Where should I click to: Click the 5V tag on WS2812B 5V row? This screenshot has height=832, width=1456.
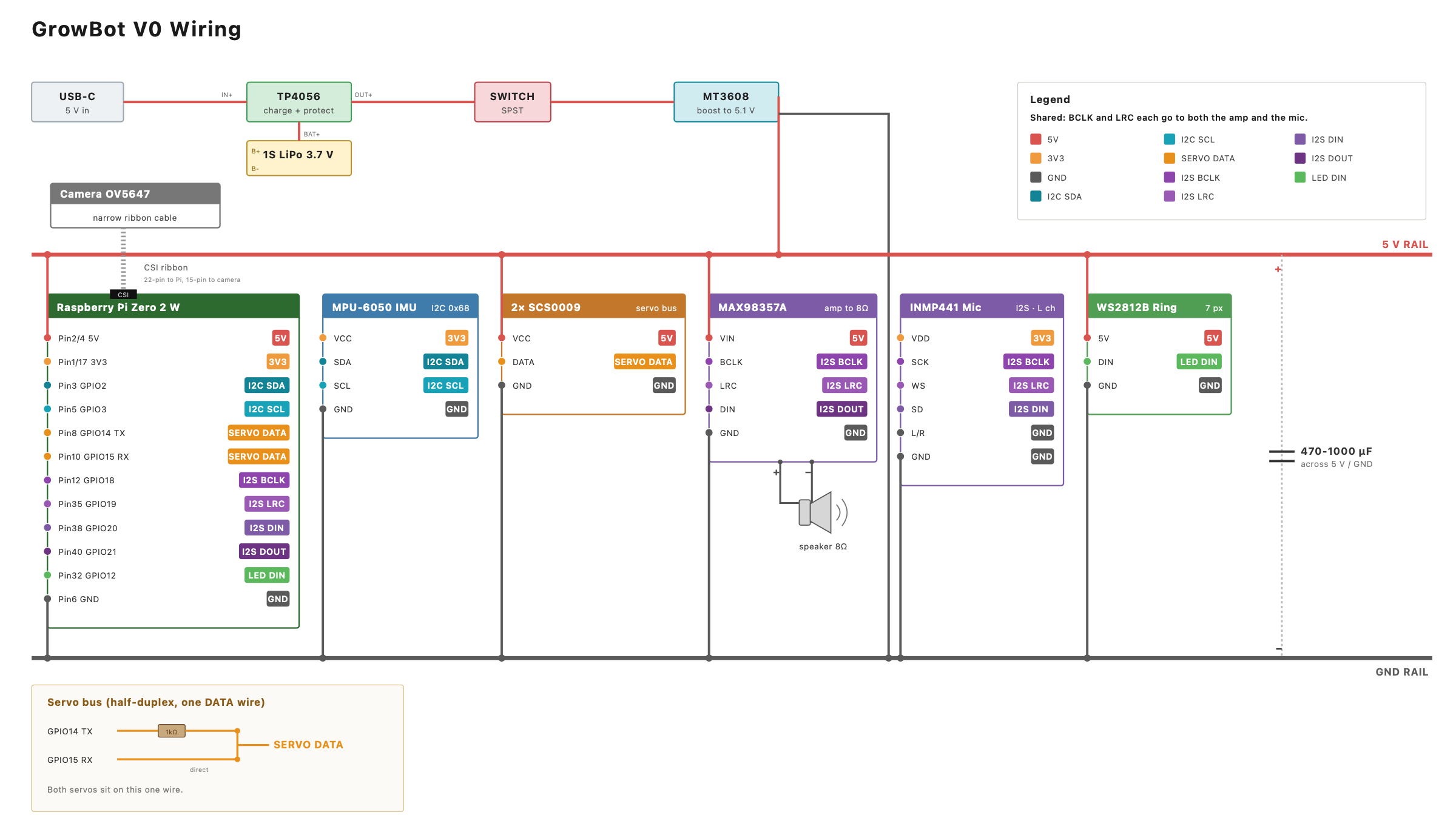[x=1213, y=338]
